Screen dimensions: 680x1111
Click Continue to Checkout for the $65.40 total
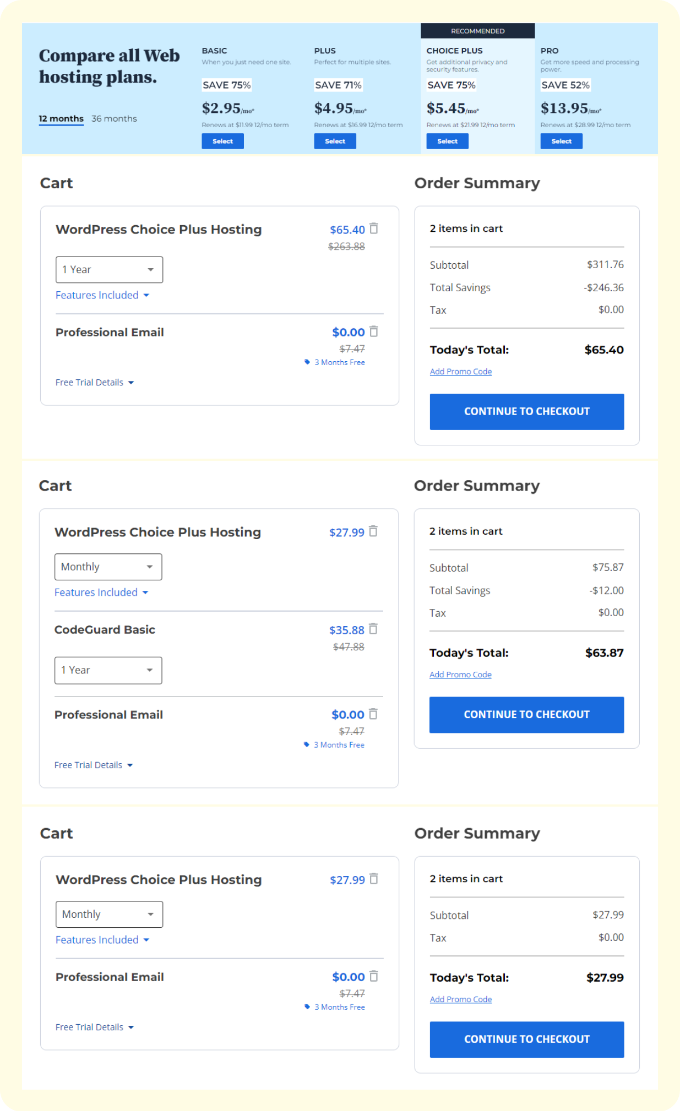click(527, 412)
